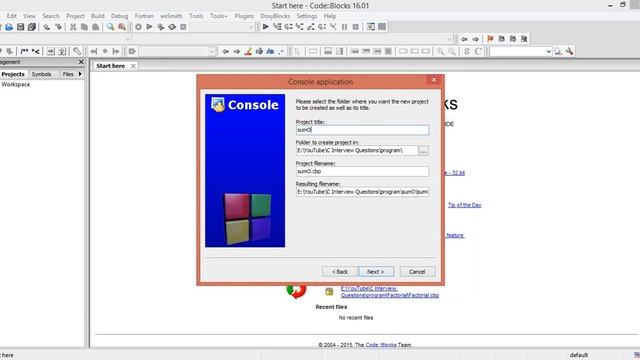Browse for project folder with ellipsis button
This screenshot has height=360, width=640.
click(424, 151)
